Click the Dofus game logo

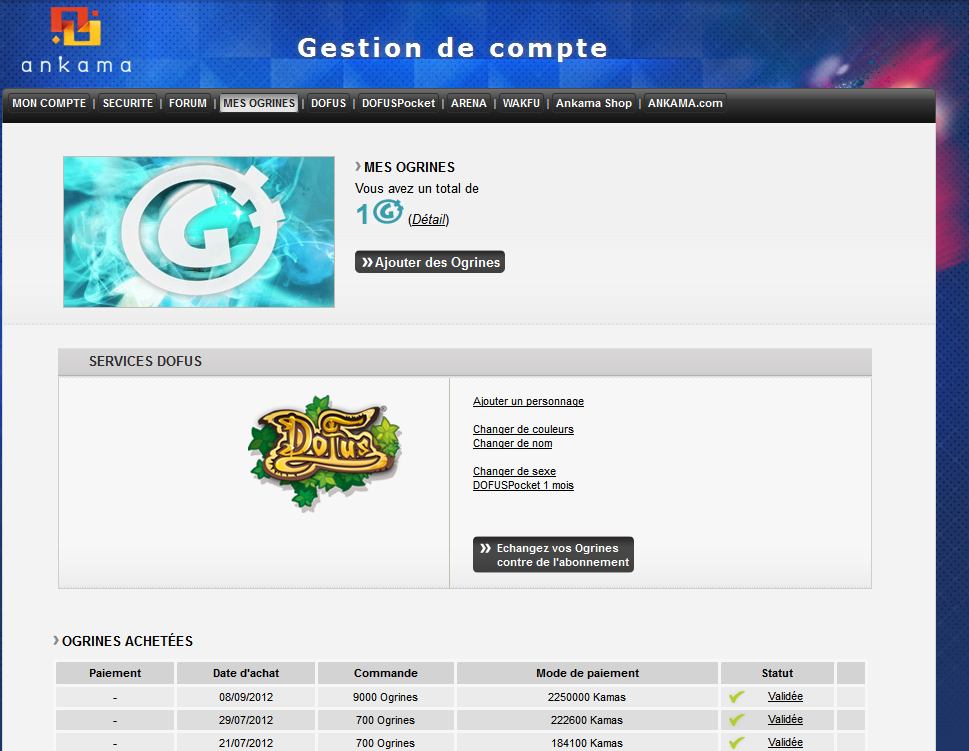coord(325,452)
